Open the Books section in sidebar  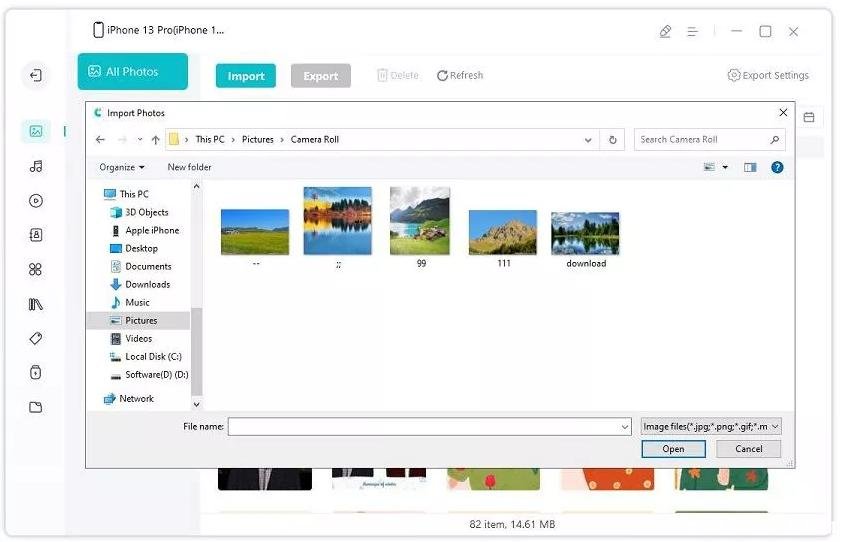(36, 304)
